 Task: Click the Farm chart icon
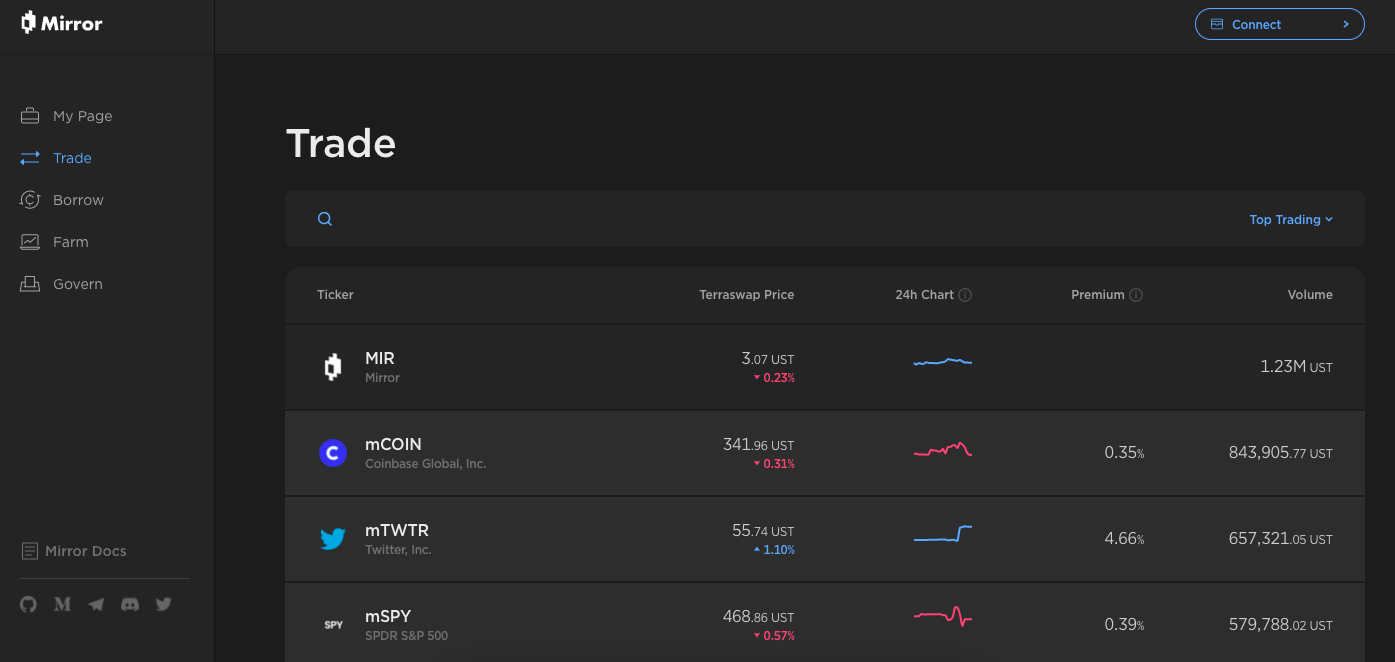[x=30, y=242]
